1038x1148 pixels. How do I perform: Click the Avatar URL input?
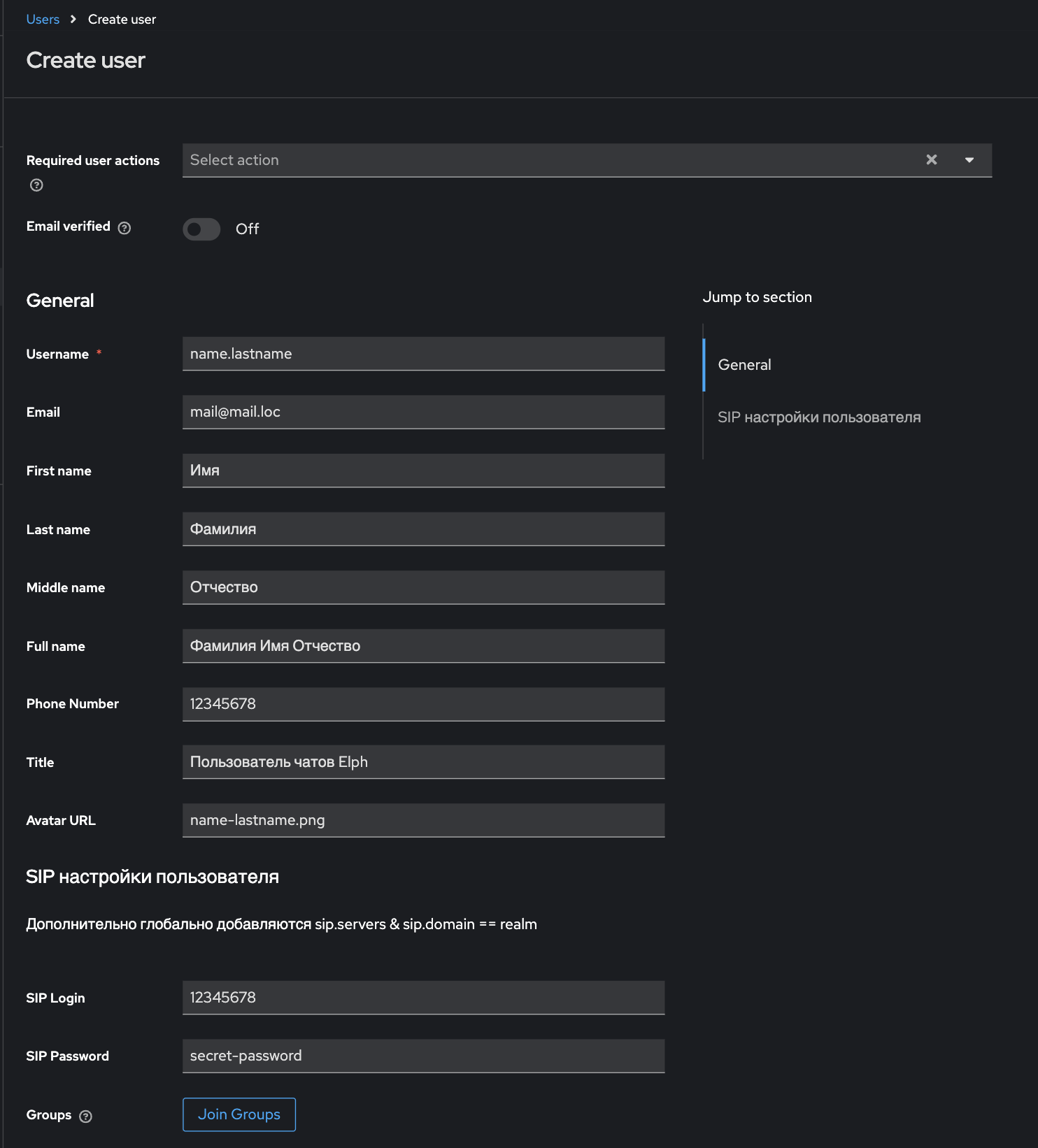click(x=423, y=820)
